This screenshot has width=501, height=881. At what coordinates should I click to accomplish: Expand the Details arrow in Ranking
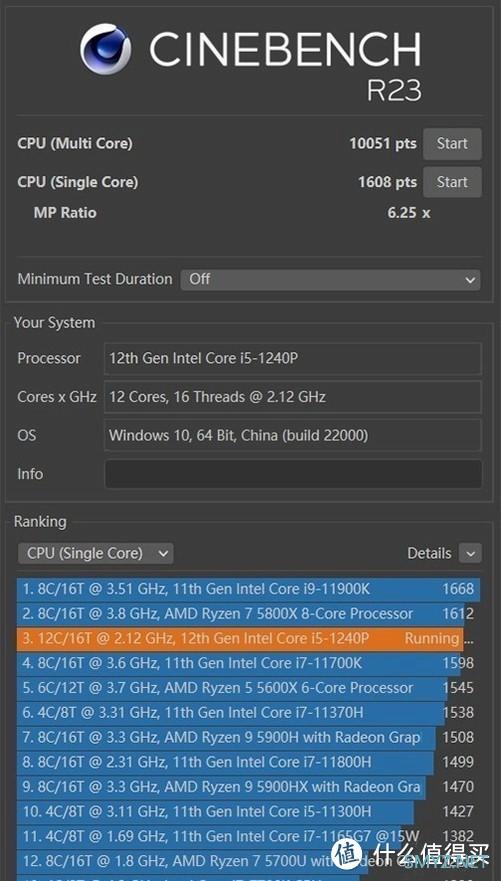point(470,553)
